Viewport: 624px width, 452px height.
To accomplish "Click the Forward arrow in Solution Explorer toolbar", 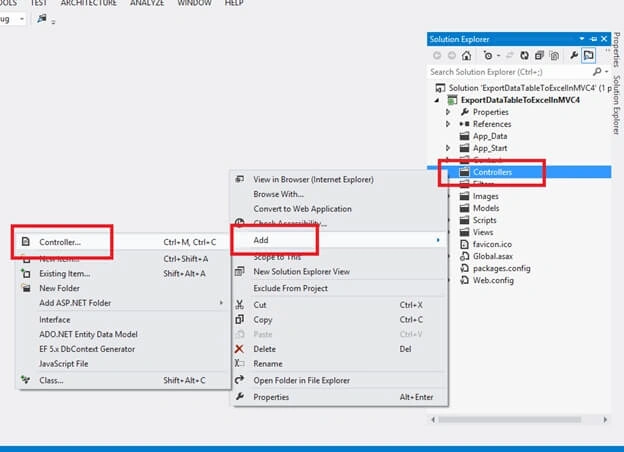I will tap(452, 56).
